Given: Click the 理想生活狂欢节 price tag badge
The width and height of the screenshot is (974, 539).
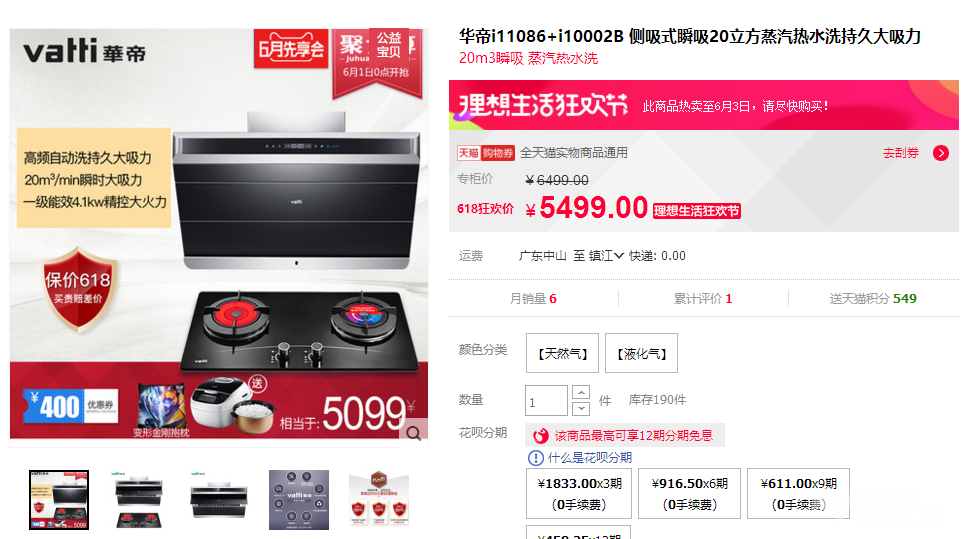Looking at the screenshot, I should point(696,211).
